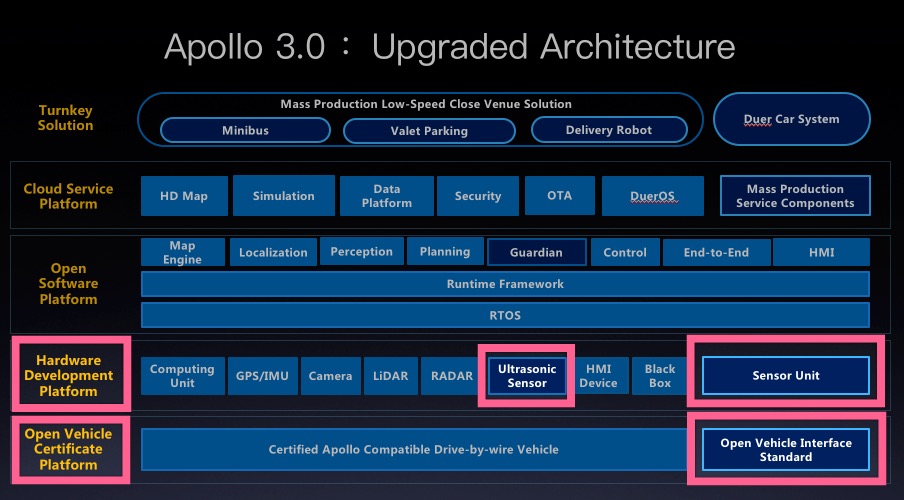Screen dimensions: 904x500
Task: Click the Minibus solution box
Action: click(245, 130)
